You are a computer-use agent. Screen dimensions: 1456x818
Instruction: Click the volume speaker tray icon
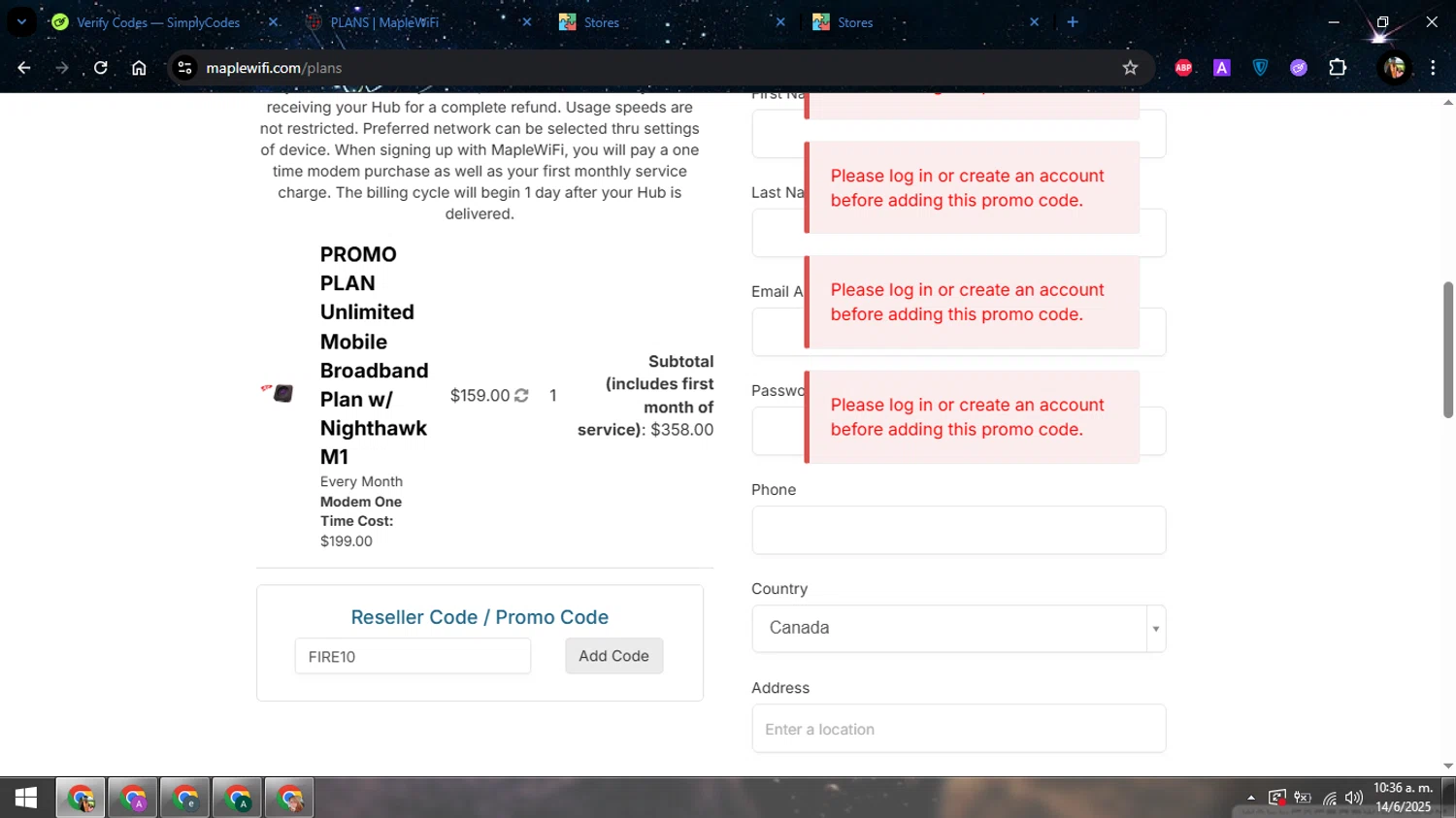pyautogui.click(x=1354, y=798)
